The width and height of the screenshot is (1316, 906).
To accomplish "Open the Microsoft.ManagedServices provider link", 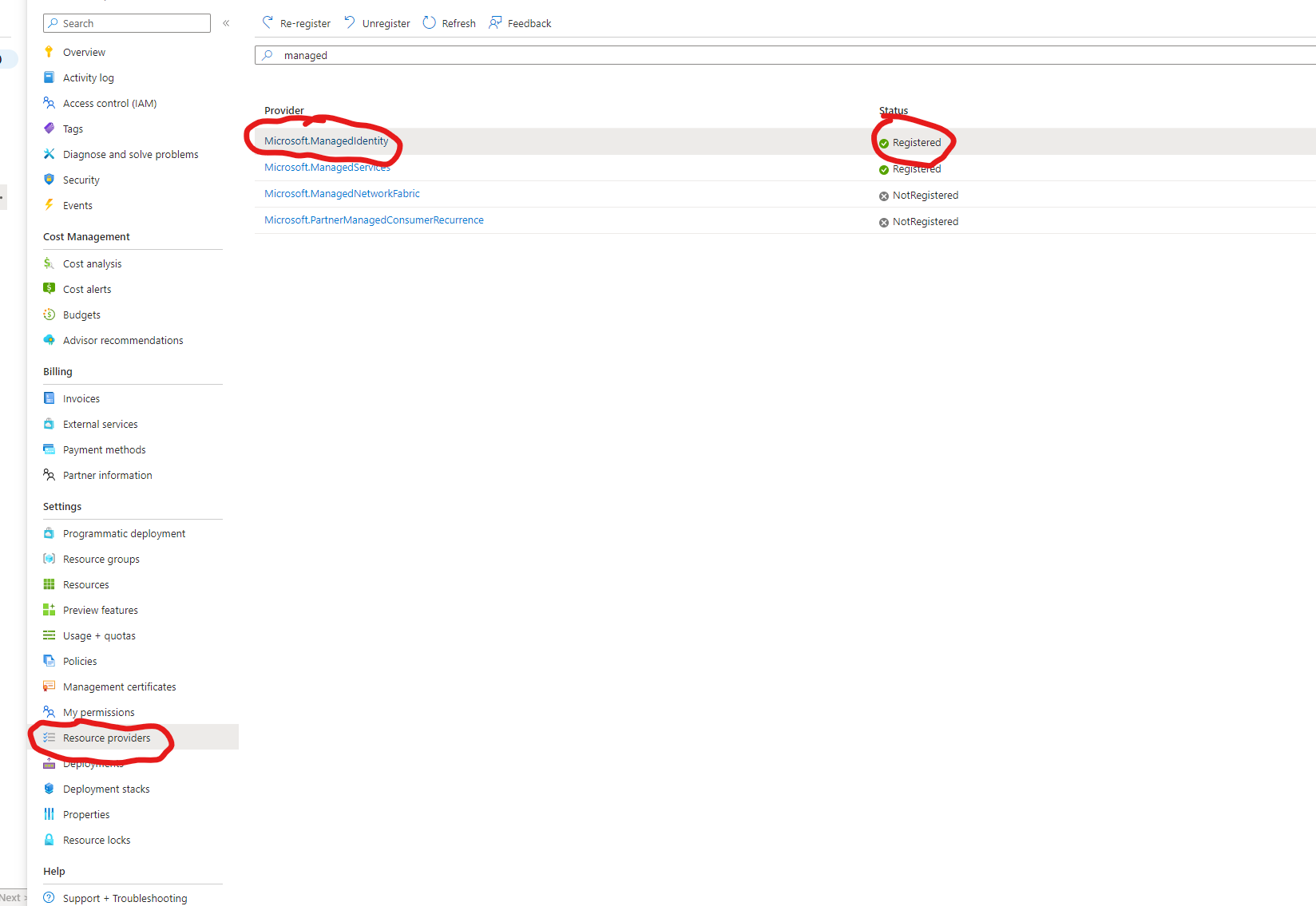I will pyautogui.click(x=327, y=167).
